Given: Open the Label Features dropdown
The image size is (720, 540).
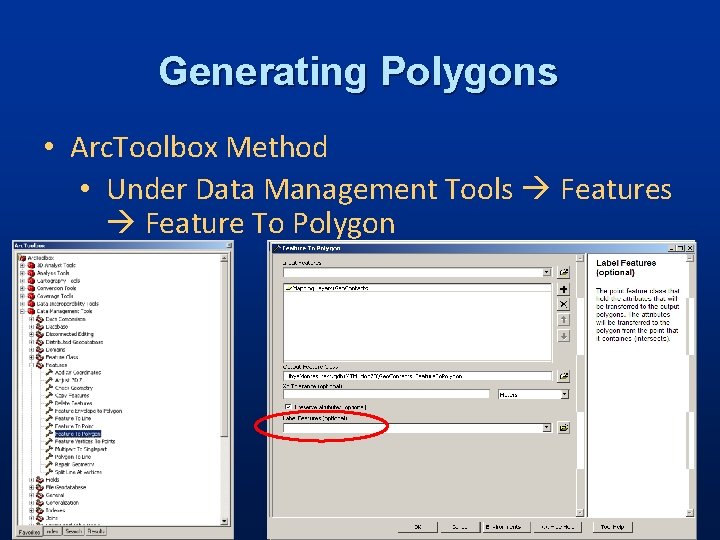Looking at the screenshot, I should coord(546,428).
